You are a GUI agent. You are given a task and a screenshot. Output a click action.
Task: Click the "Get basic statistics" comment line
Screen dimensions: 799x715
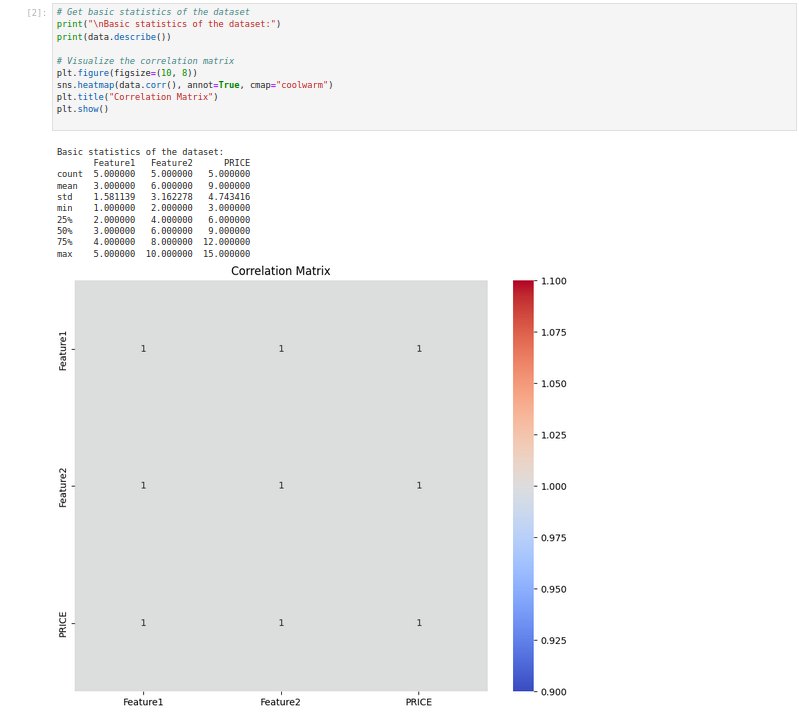click(153, 12)
